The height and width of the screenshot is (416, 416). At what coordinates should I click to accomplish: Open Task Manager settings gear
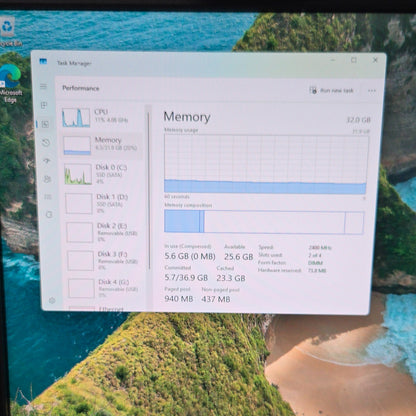[x=52, y=301]
